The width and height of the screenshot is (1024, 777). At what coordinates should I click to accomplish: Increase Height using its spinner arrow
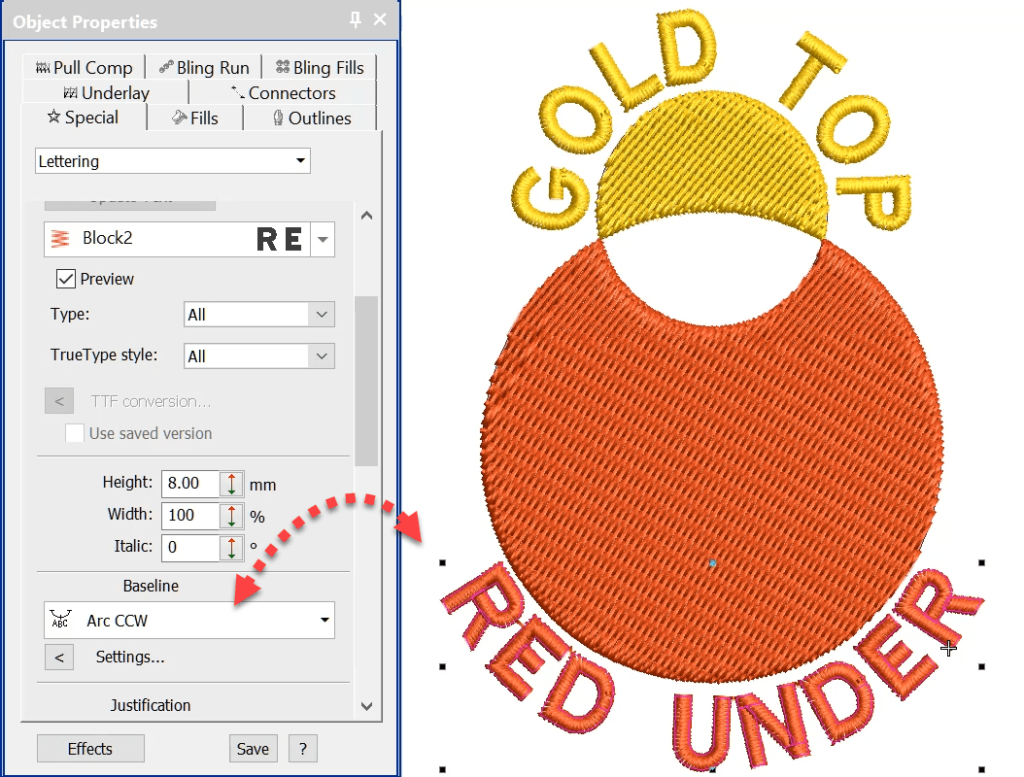click(x=232, y=479)
